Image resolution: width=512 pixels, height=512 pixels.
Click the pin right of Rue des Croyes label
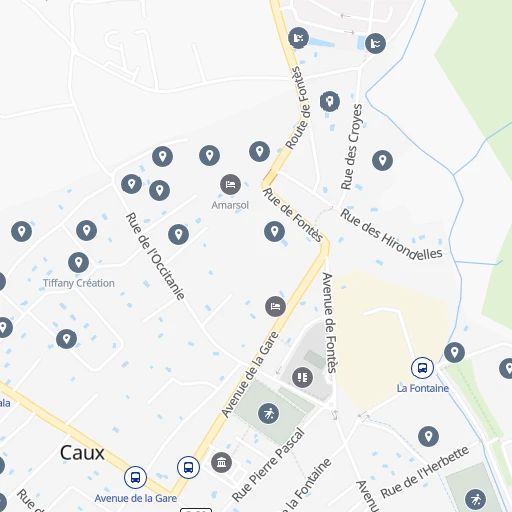click(x=382, y=160)
